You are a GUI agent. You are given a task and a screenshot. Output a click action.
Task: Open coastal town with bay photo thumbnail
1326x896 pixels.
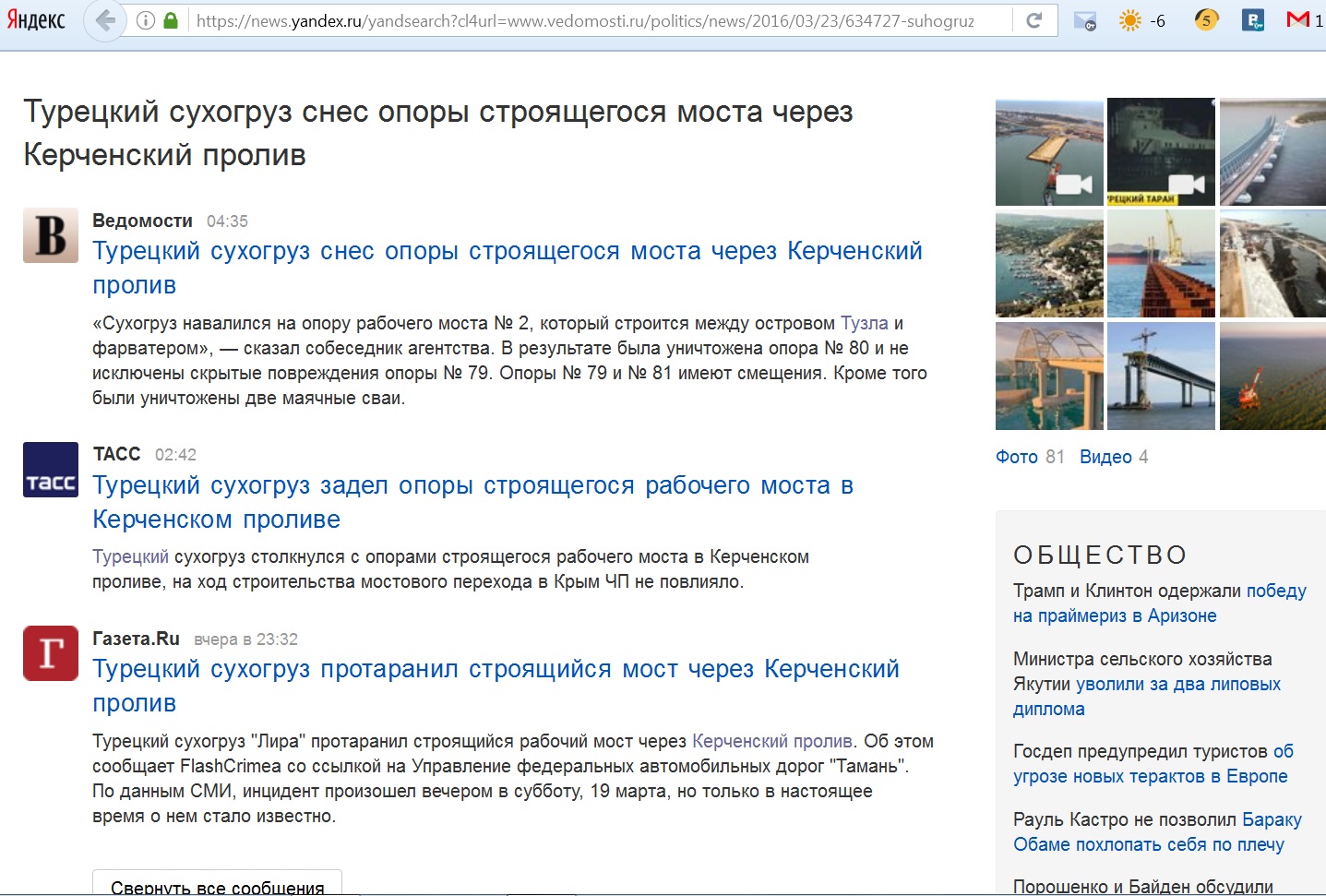(1049, 264)
